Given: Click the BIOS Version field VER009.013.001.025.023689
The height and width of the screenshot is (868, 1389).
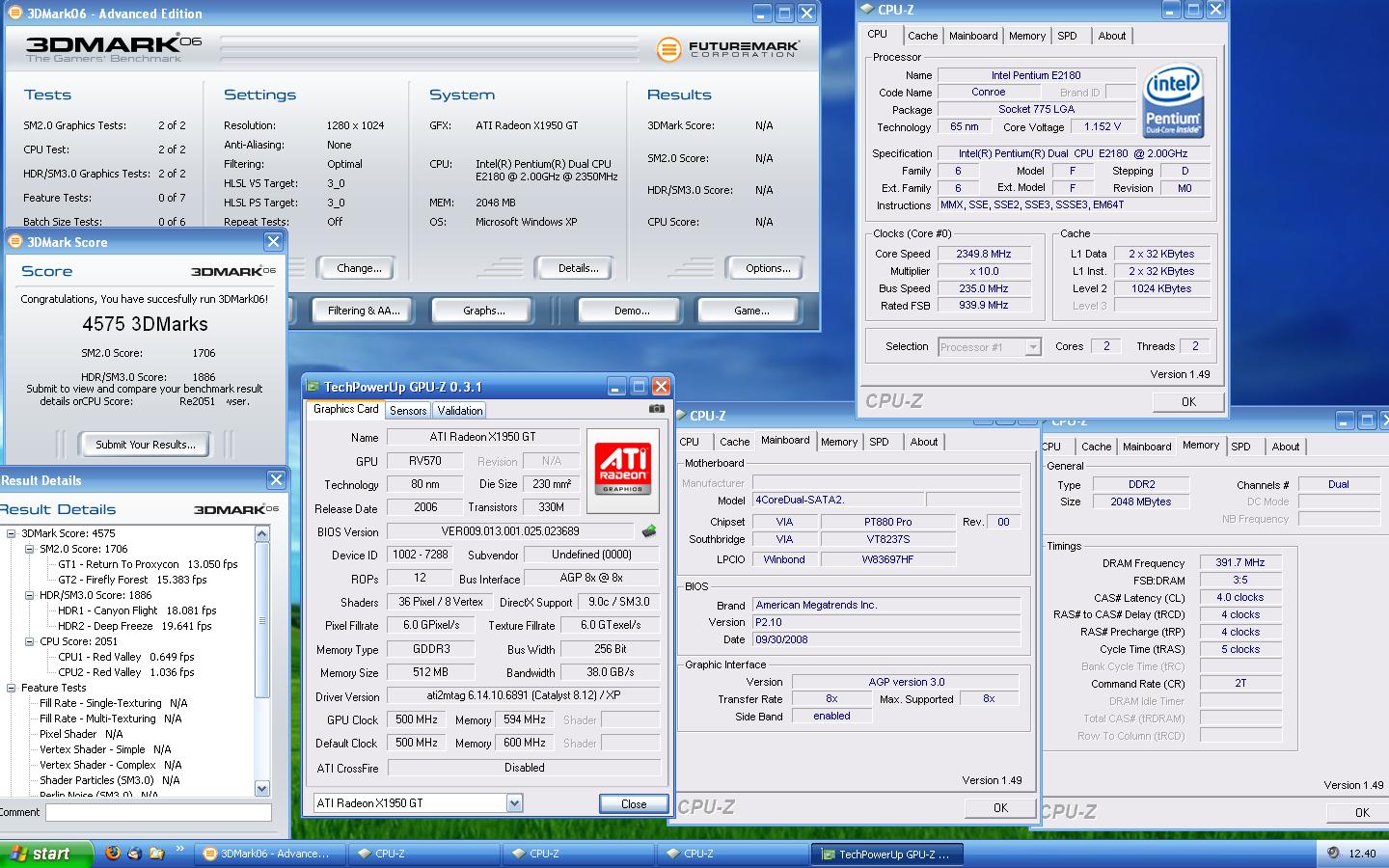Looking at the screenshot, I should pos(510,530).
